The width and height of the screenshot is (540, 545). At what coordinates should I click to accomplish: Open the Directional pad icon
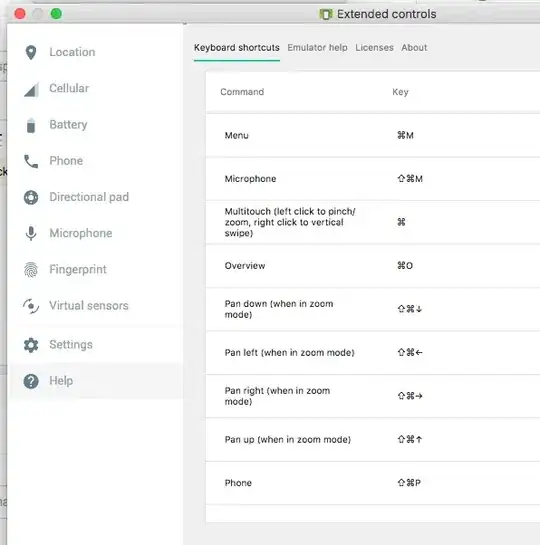pyautogui.click(x=31, y=197)
